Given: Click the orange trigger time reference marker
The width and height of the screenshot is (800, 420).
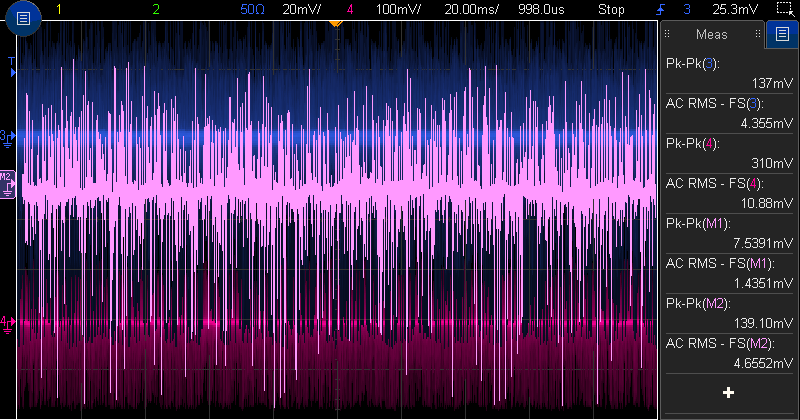Looking at the screenshot, I should click(335, 23).
